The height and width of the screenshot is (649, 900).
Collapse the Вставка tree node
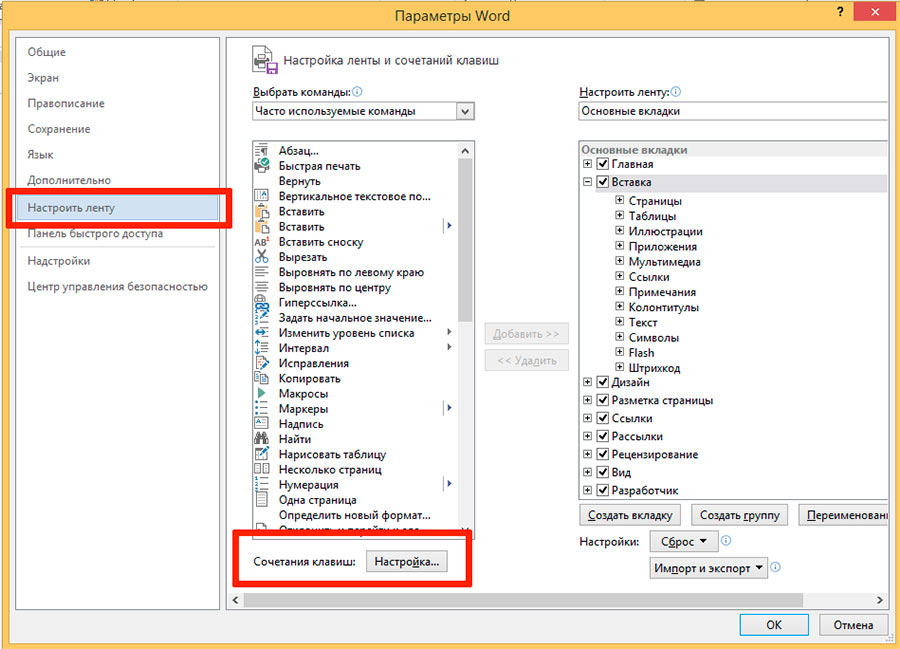587,183
